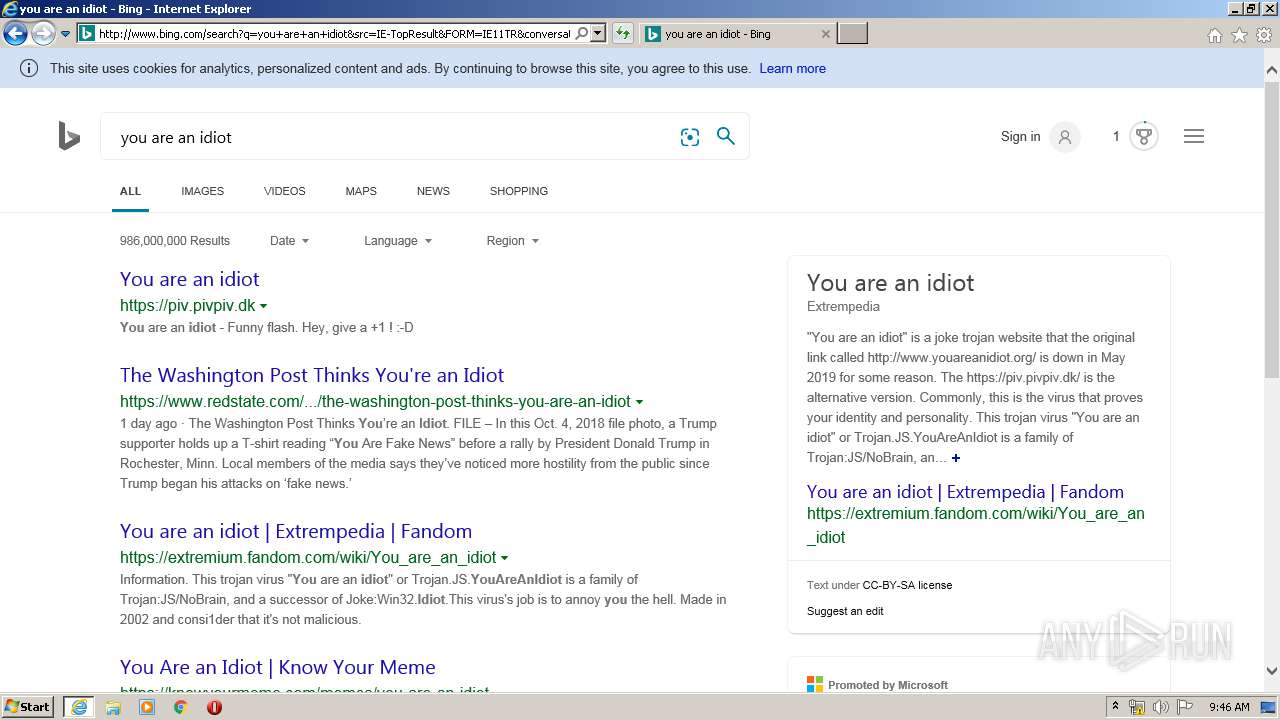Open 'You are an idiot | Extrempedia | Fandom' result
Screen dimensions: 1280x720
tap(296, 531)
